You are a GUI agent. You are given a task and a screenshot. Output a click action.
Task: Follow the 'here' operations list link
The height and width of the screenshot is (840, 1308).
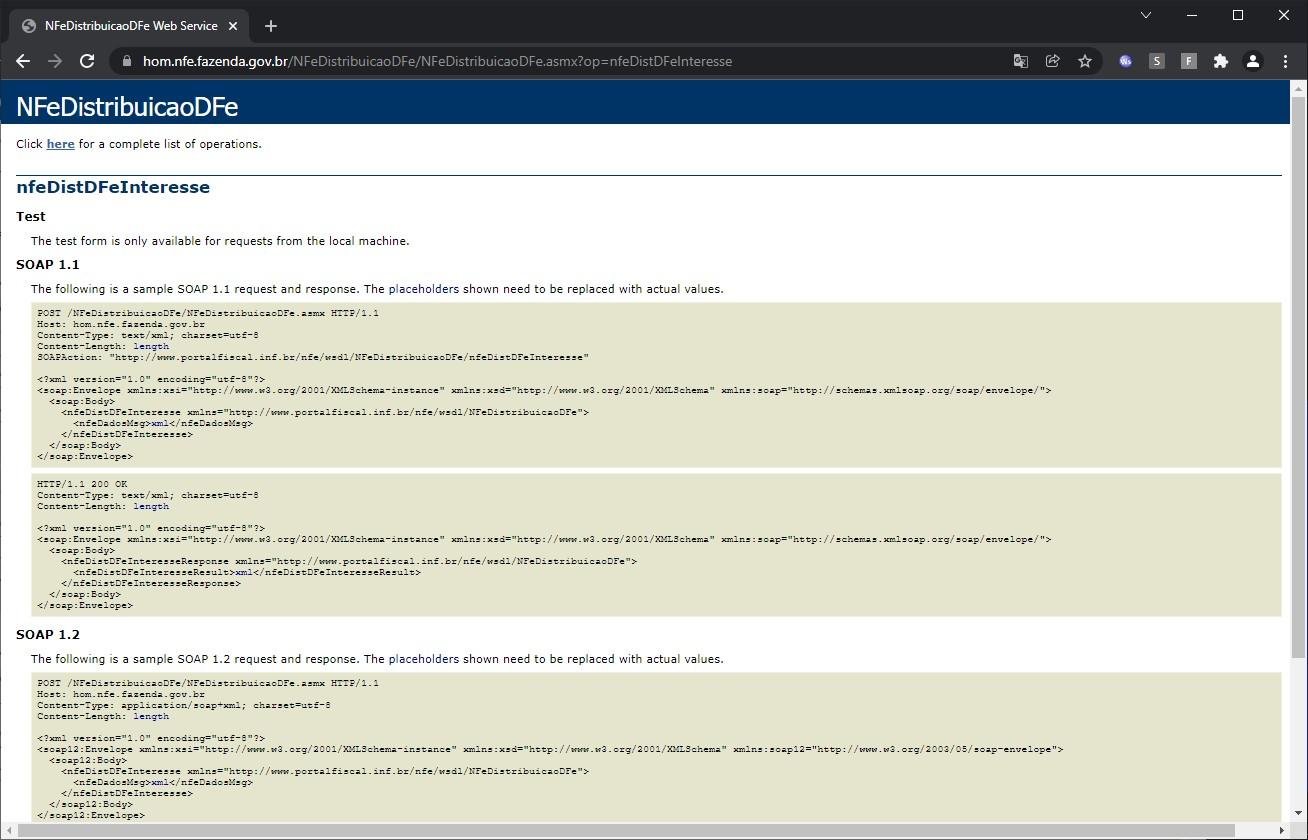point(60,144)
